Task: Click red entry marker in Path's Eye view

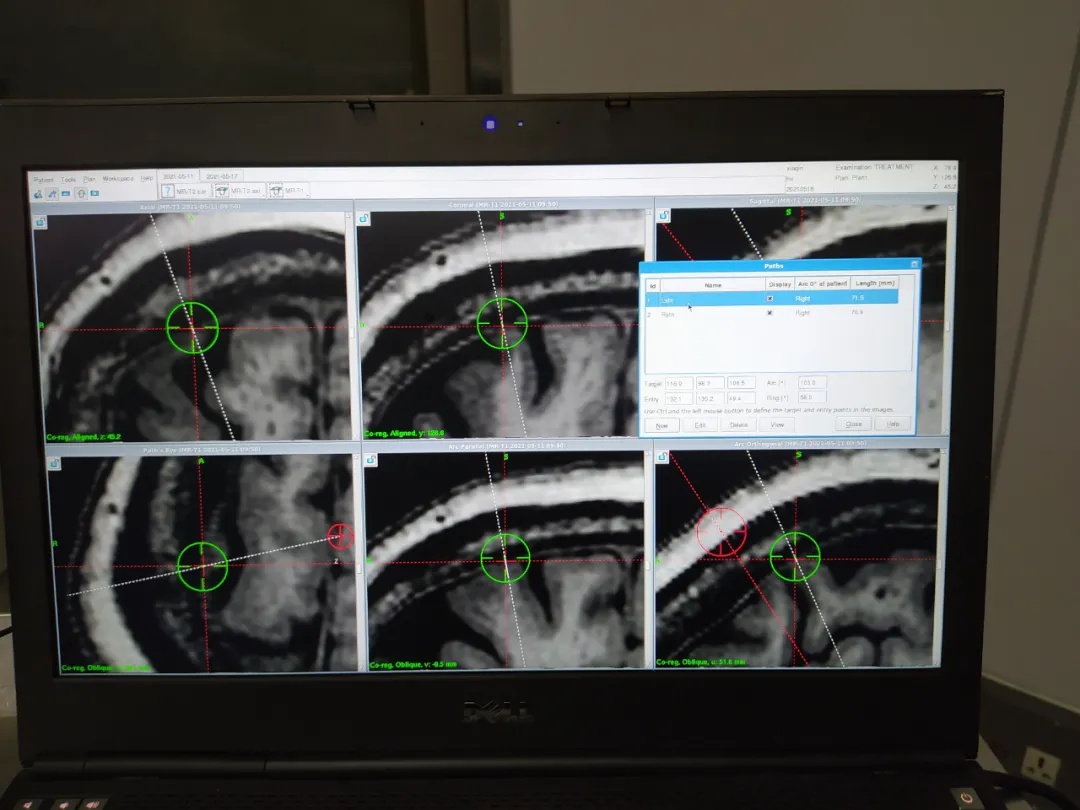Action: tap(340, 536)
